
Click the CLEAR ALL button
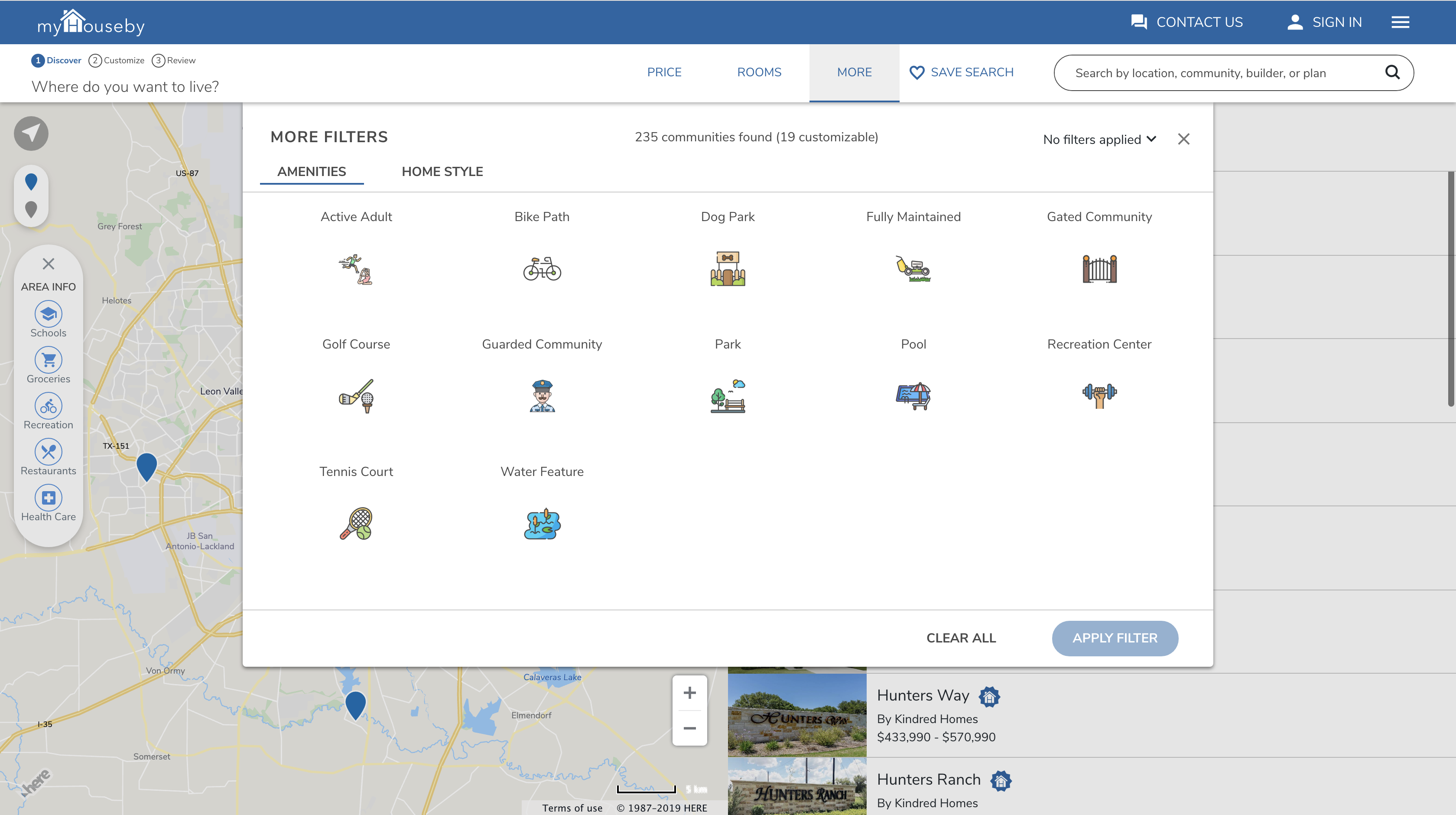[x=961, y=638]
